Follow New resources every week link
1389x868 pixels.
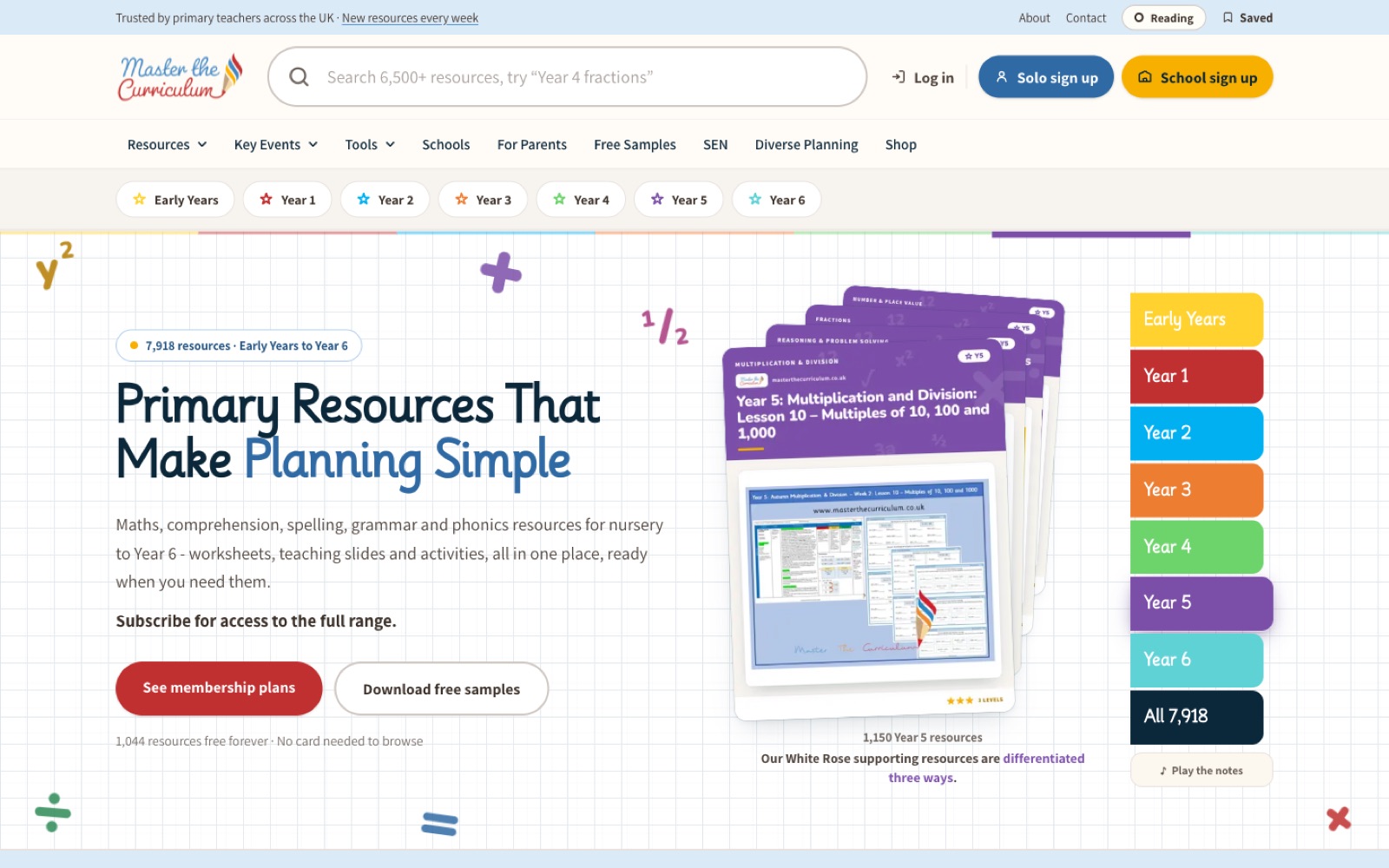click(x=410, y=18)
